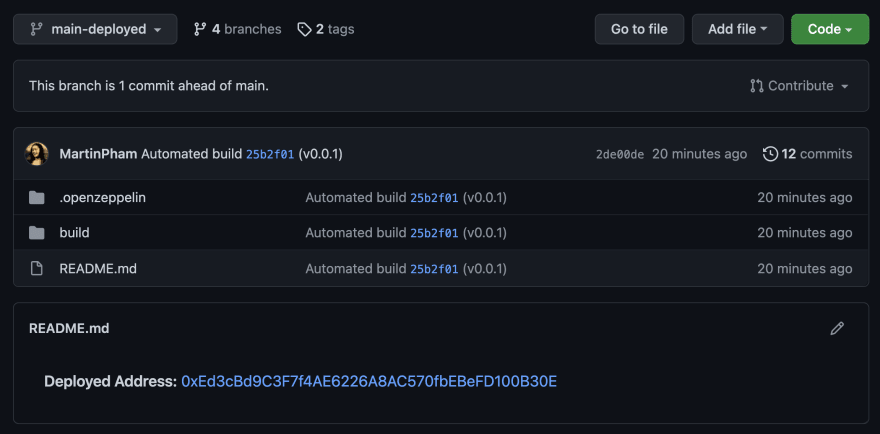Open the green Code dropdown button
The width and height of the screenshot is (880, 434).
pos(830,29)
